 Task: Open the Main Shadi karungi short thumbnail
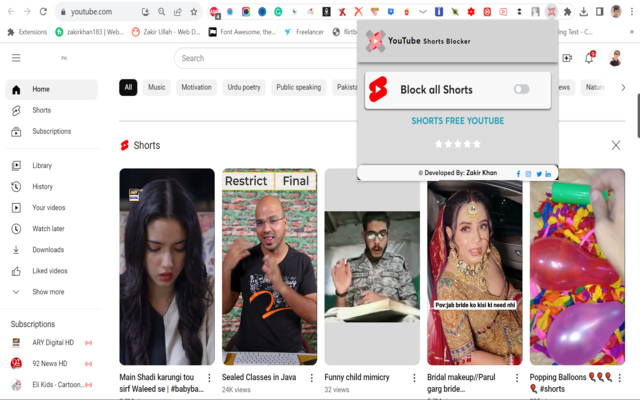tap(167, 267)
